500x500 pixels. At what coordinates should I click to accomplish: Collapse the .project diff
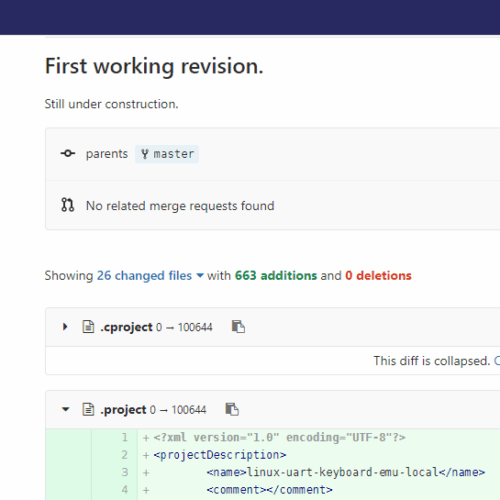66,409
